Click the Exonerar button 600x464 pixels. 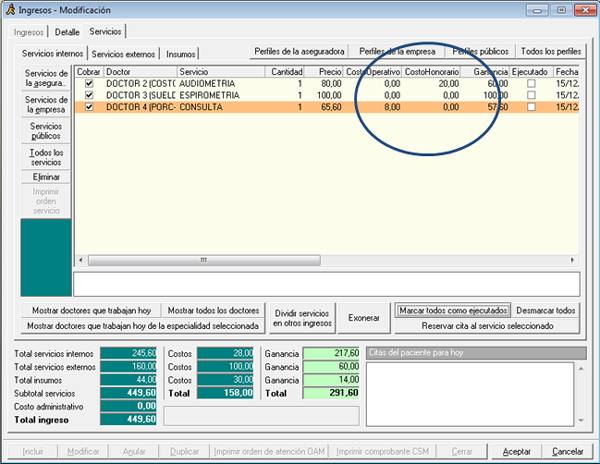pos(364,318)
